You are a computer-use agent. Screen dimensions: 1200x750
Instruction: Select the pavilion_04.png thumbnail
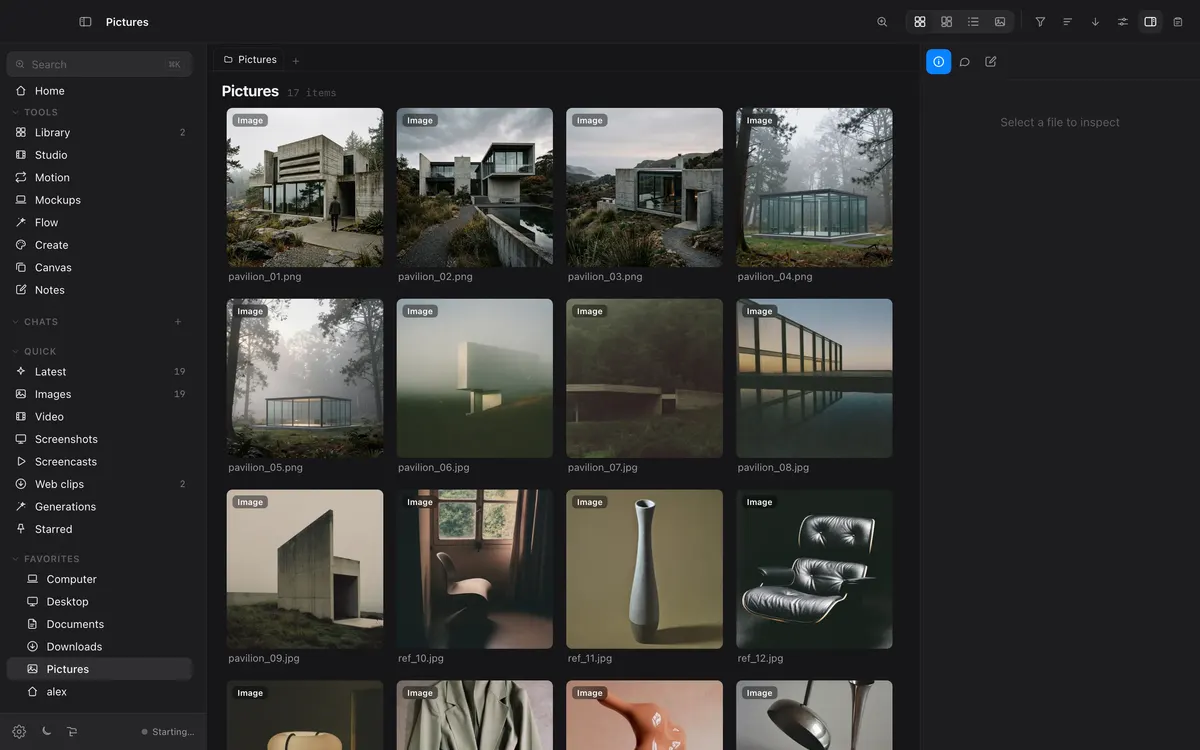pos(815,187)
